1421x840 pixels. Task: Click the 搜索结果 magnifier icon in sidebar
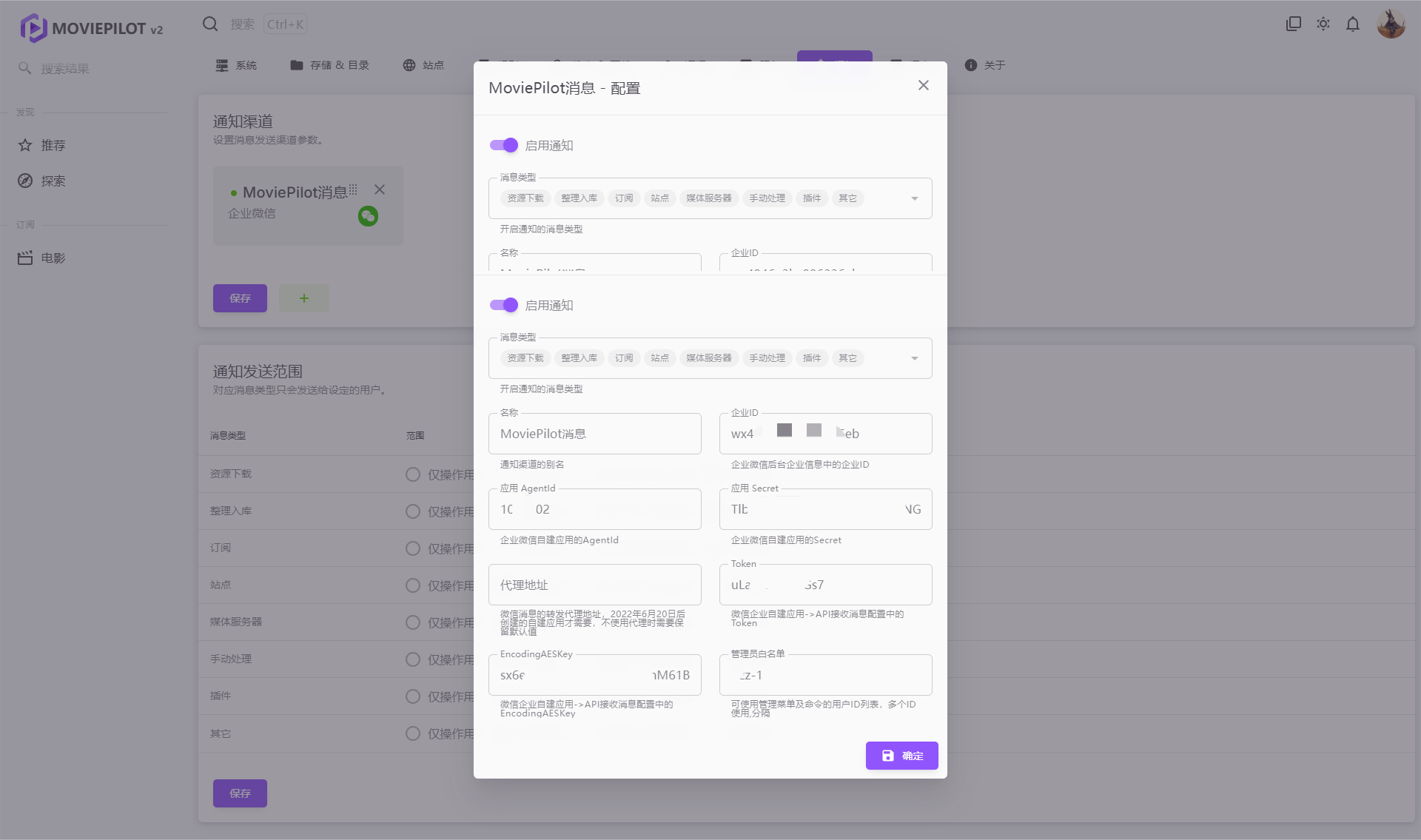pos(24,68)
